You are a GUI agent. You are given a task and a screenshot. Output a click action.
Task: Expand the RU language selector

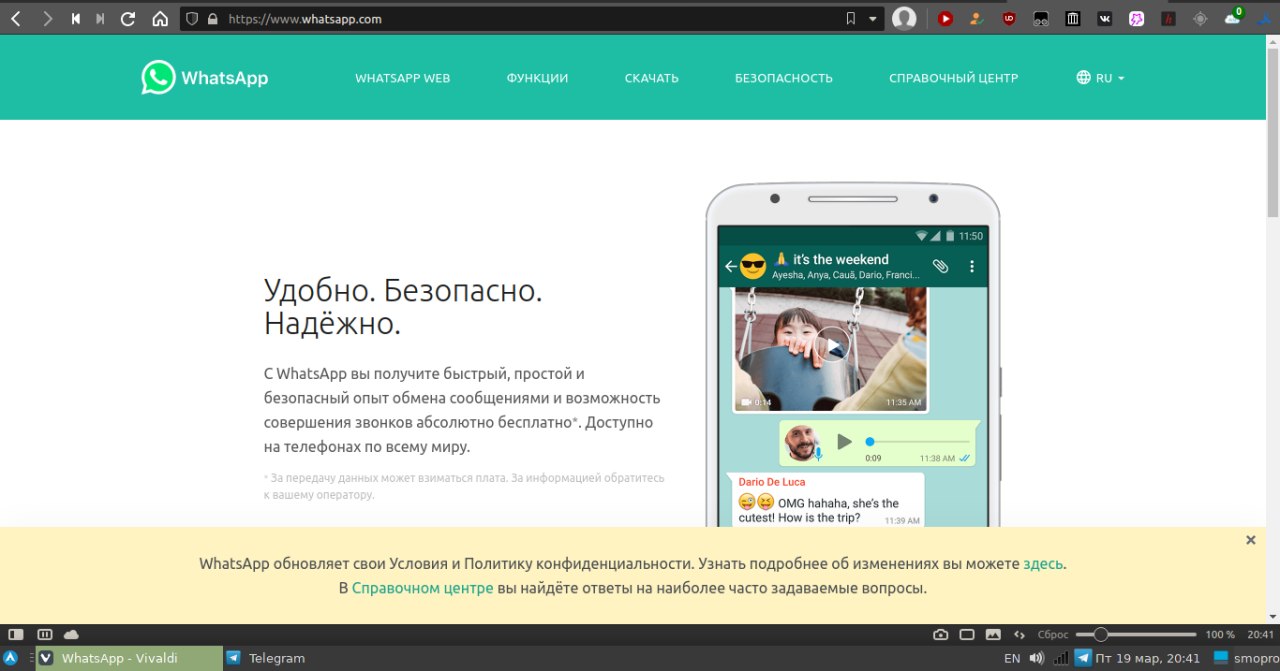[x=1100, y=78]
